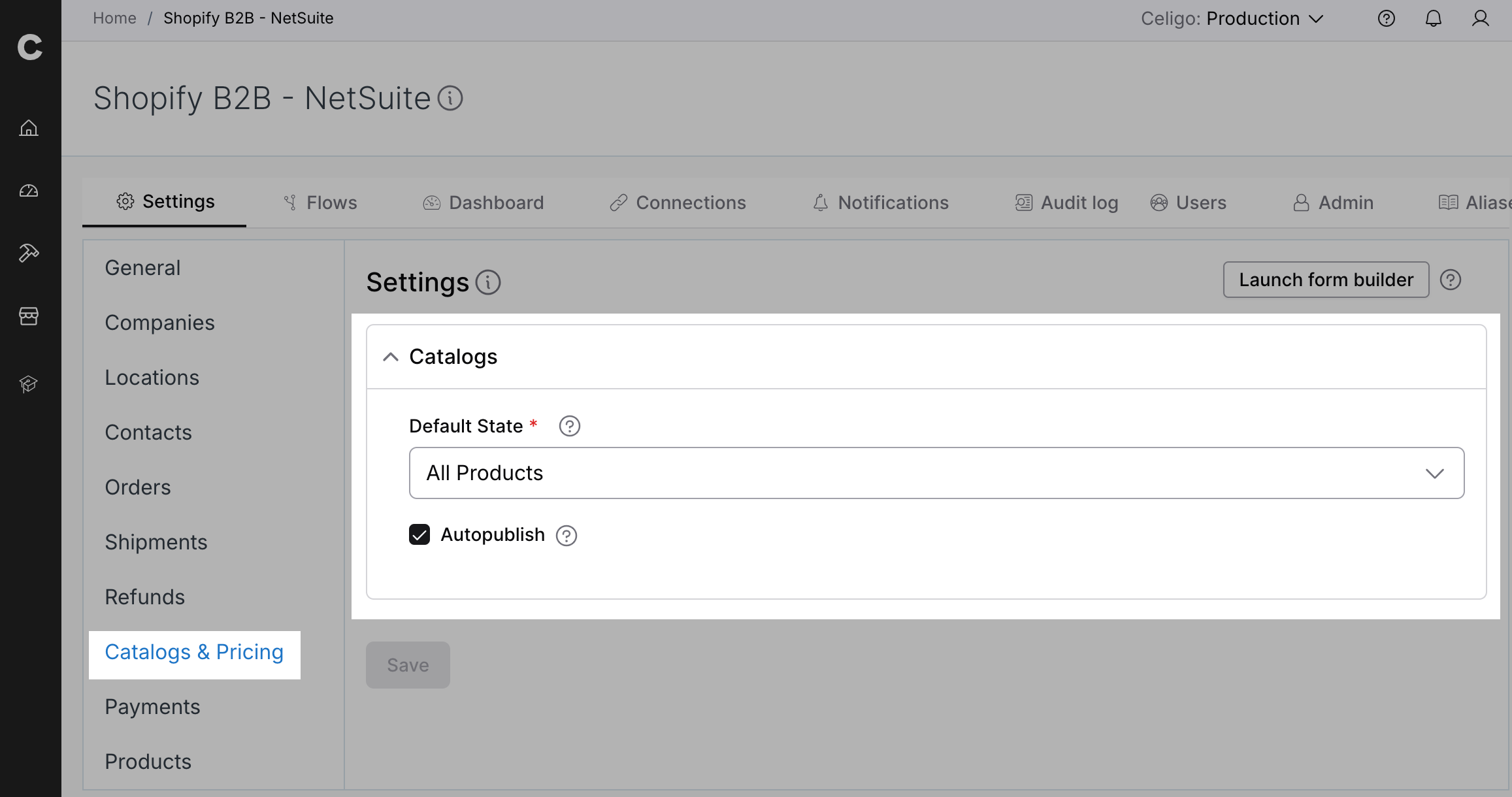The width and height of the screenshot is (1512, 797).
Task: Click the Celigo logo in sidebar
Action: (30, 47)
